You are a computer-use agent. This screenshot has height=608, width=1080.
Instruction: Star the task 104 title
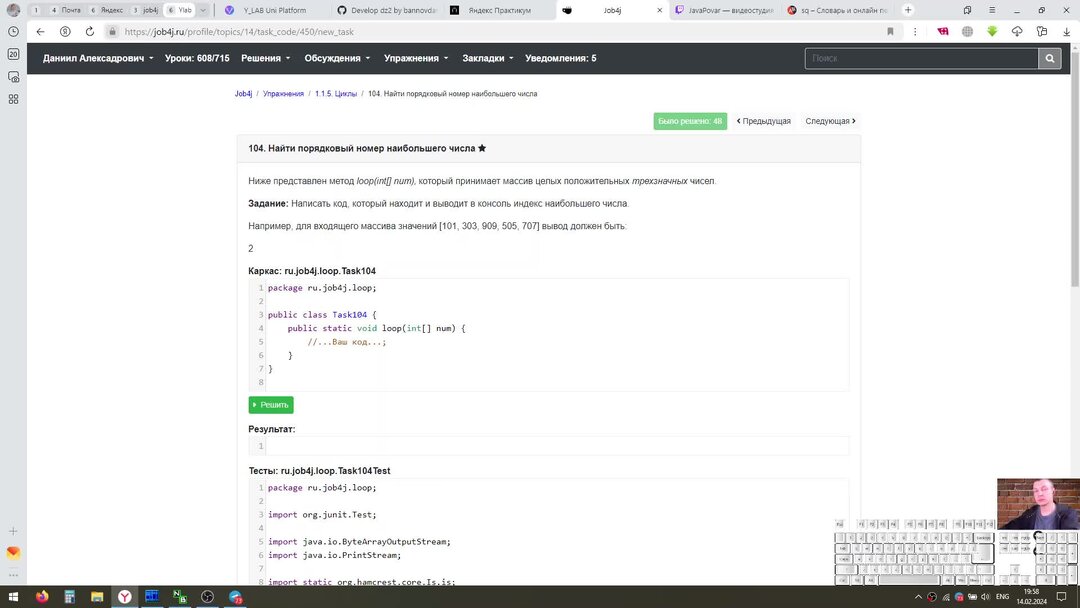click(482, 148)
